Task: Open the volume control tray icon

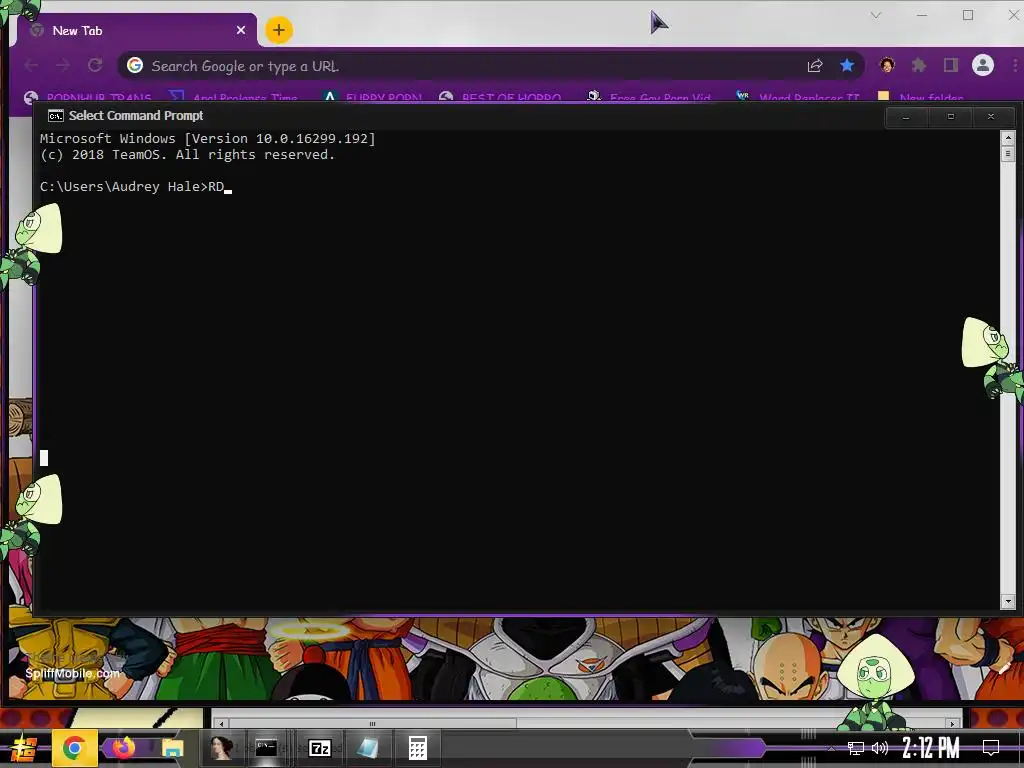Action: [880, 748]
